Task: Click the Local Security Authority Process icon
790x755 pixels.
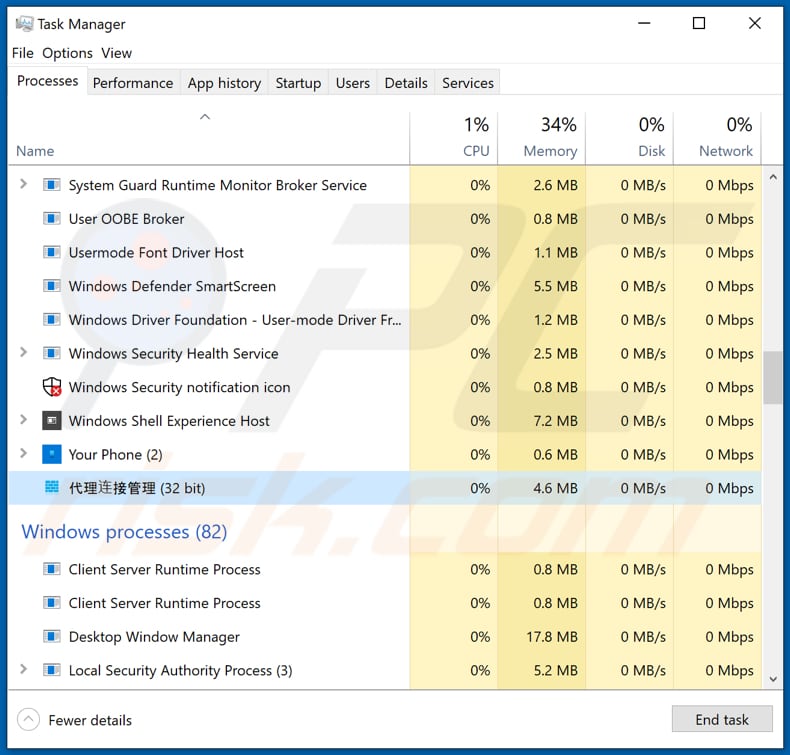Action: tap(51, 670)
